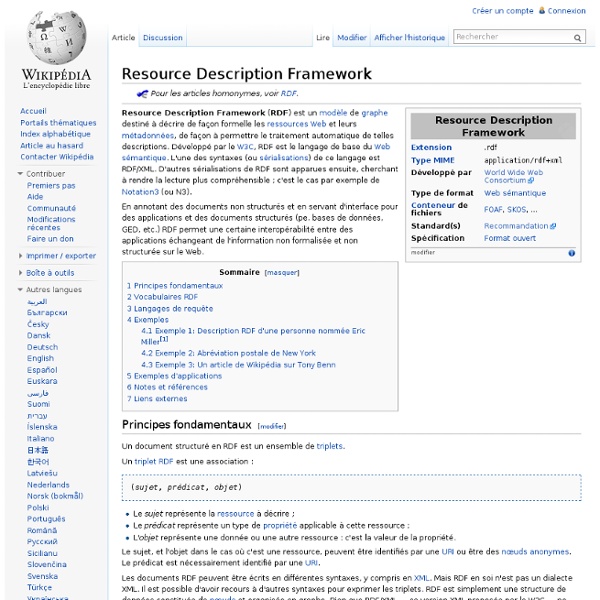Viewport: 600px width, 600px height.
Task: Jump to 4.2 Exemple 2 entry
Action: [x=228, y=353]
